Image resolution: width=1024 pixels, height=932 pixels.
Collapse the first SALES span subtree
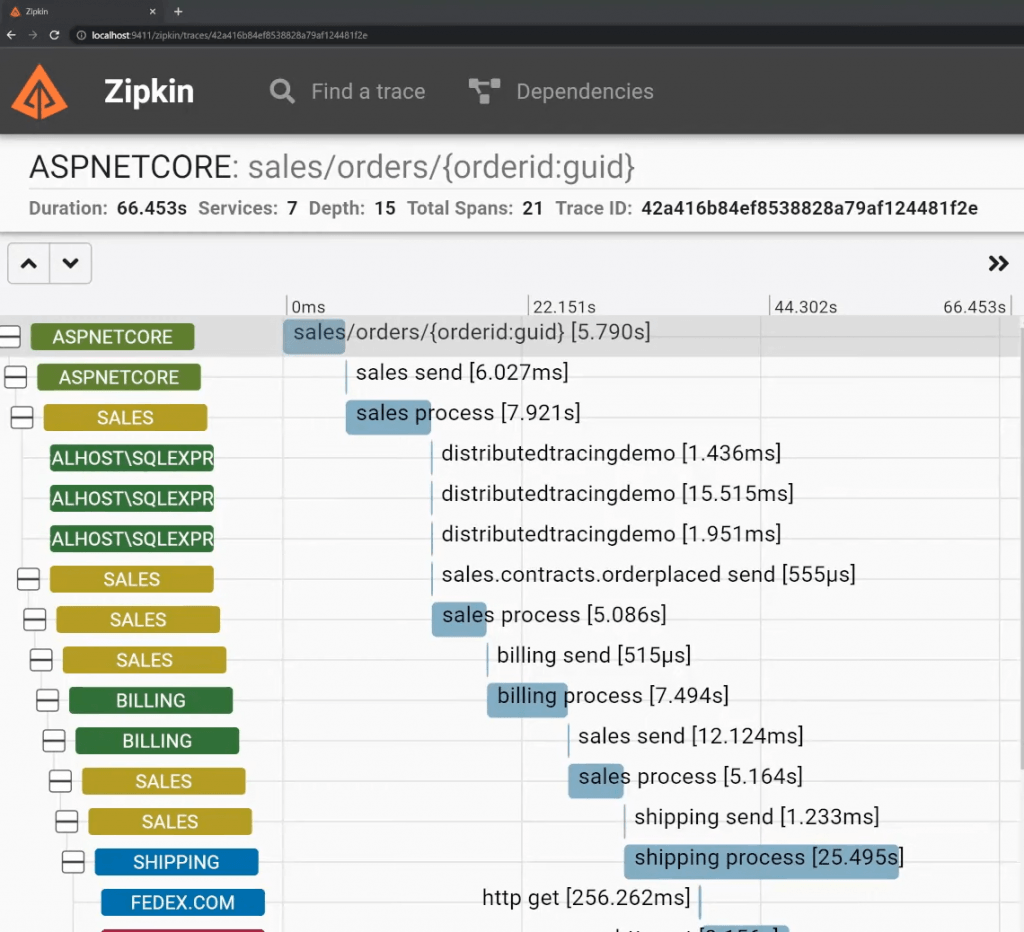pyautogui.click(x=22, y=417)
